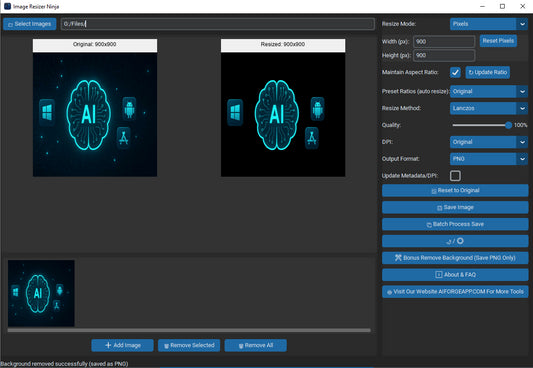This screenshot has width=533, height=368.
Task: Open the Resize Method Lanczos dropdown
Action: (488, 108)
